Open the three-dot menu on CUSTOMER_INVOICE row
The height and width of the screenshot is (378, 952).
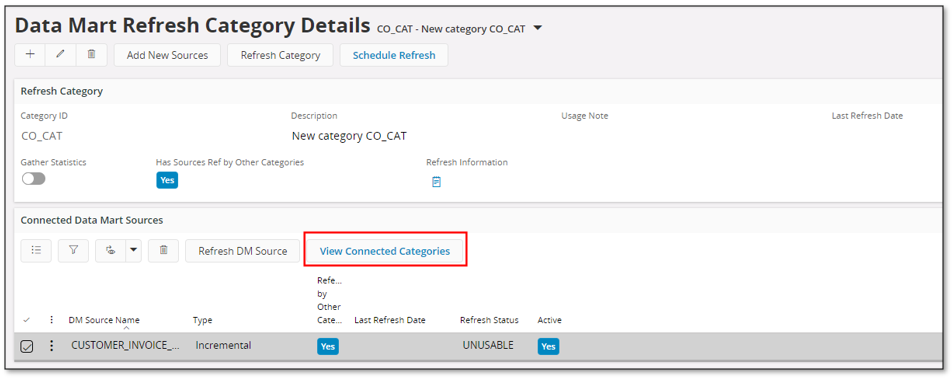52,346
